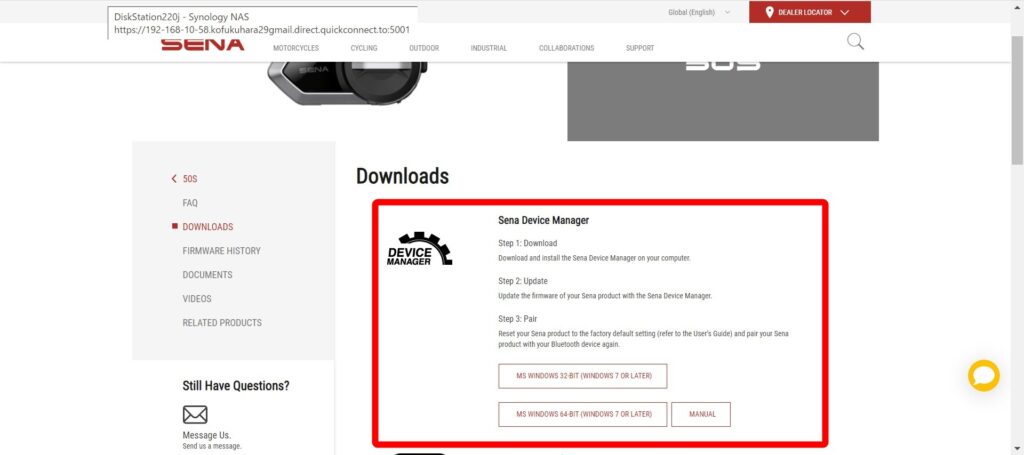Image resolution: width=1024 pixels, height=455 pixels.
Task: Click the SENA logo in the header
Action: pyautogui.click(x=202, y=44)
